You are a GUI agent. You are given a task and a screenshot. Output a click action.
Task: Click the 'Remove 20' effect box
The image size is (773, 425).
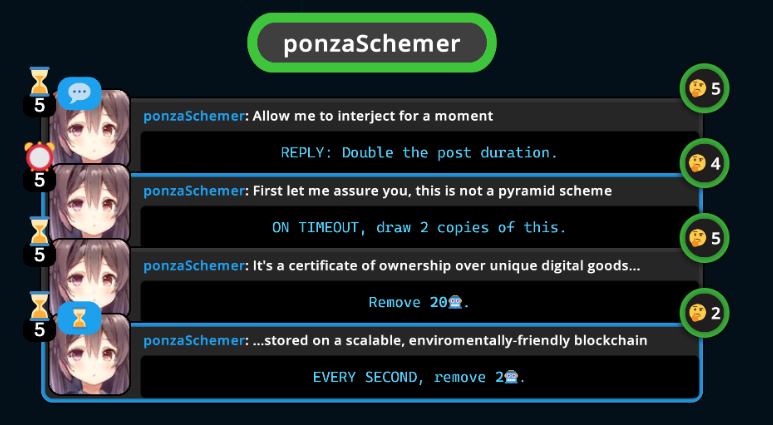[418, 302]
